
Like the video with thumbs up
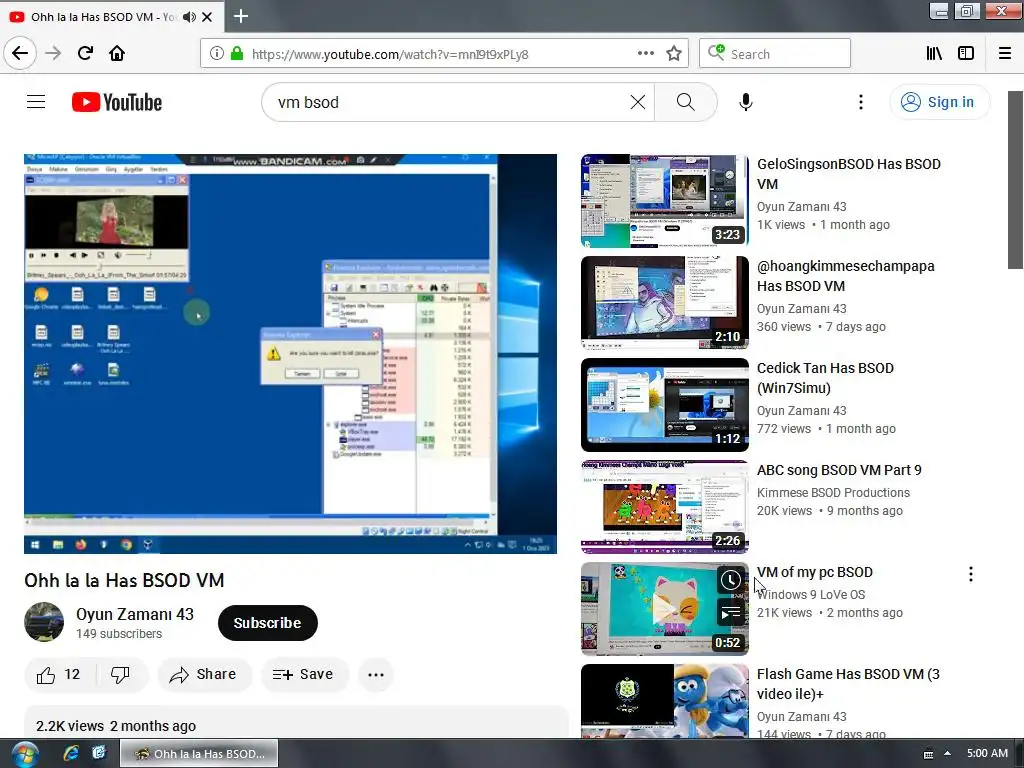coord(59,675)
